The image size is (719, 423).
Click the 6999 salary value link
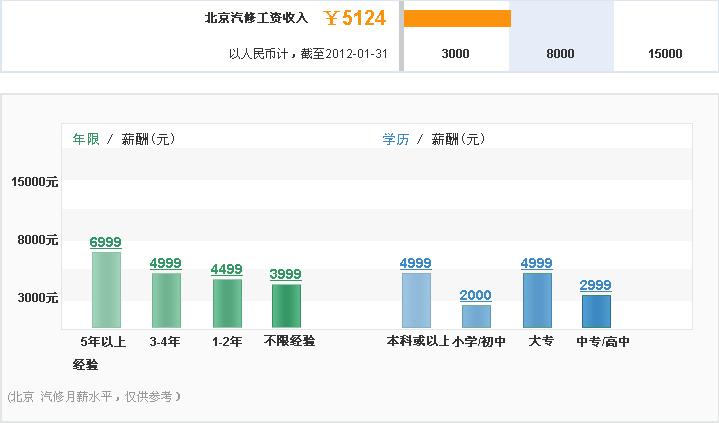tap(105, 242)
